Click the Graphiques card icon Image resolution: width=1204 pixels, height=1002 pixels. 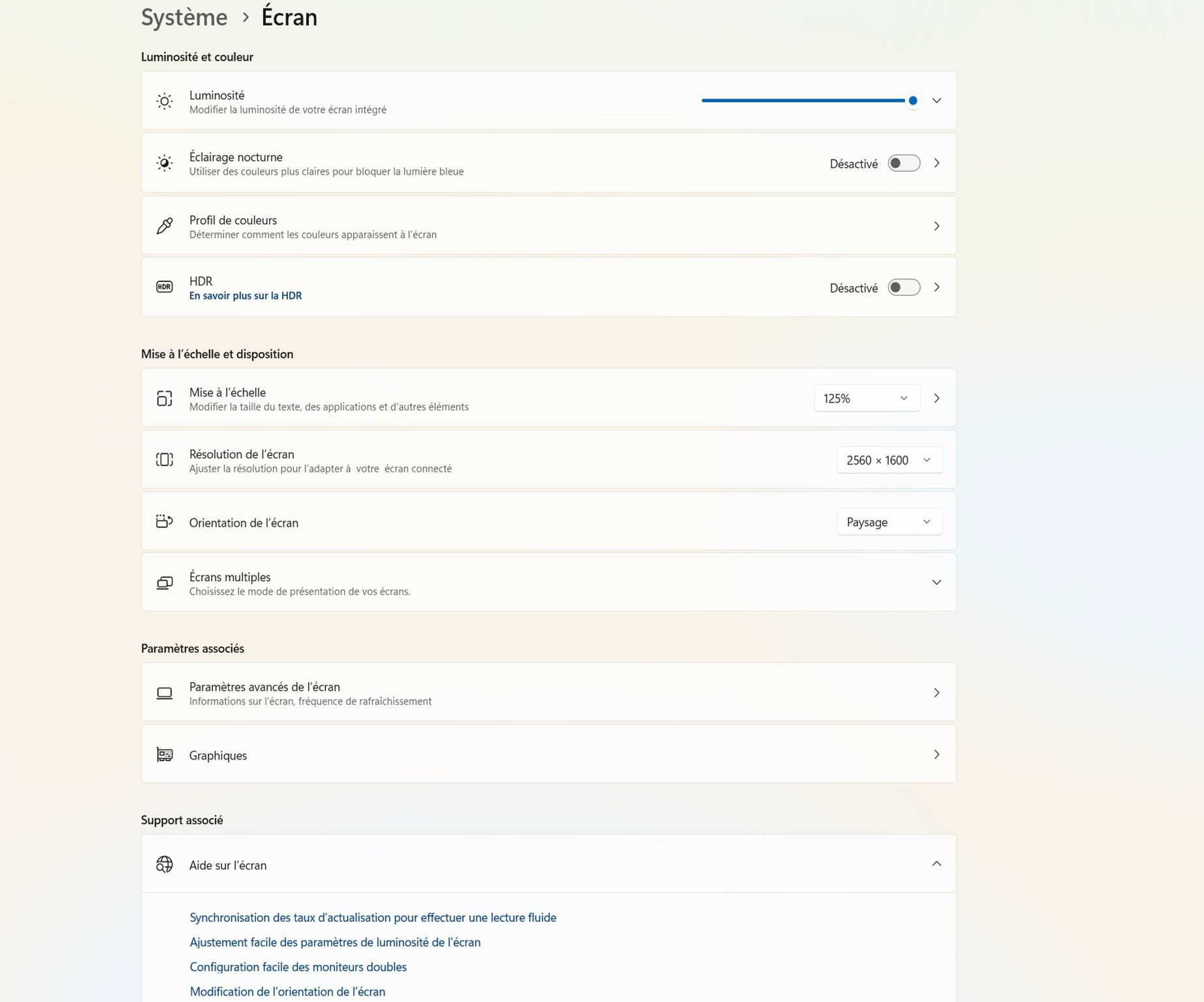[164, 754]
